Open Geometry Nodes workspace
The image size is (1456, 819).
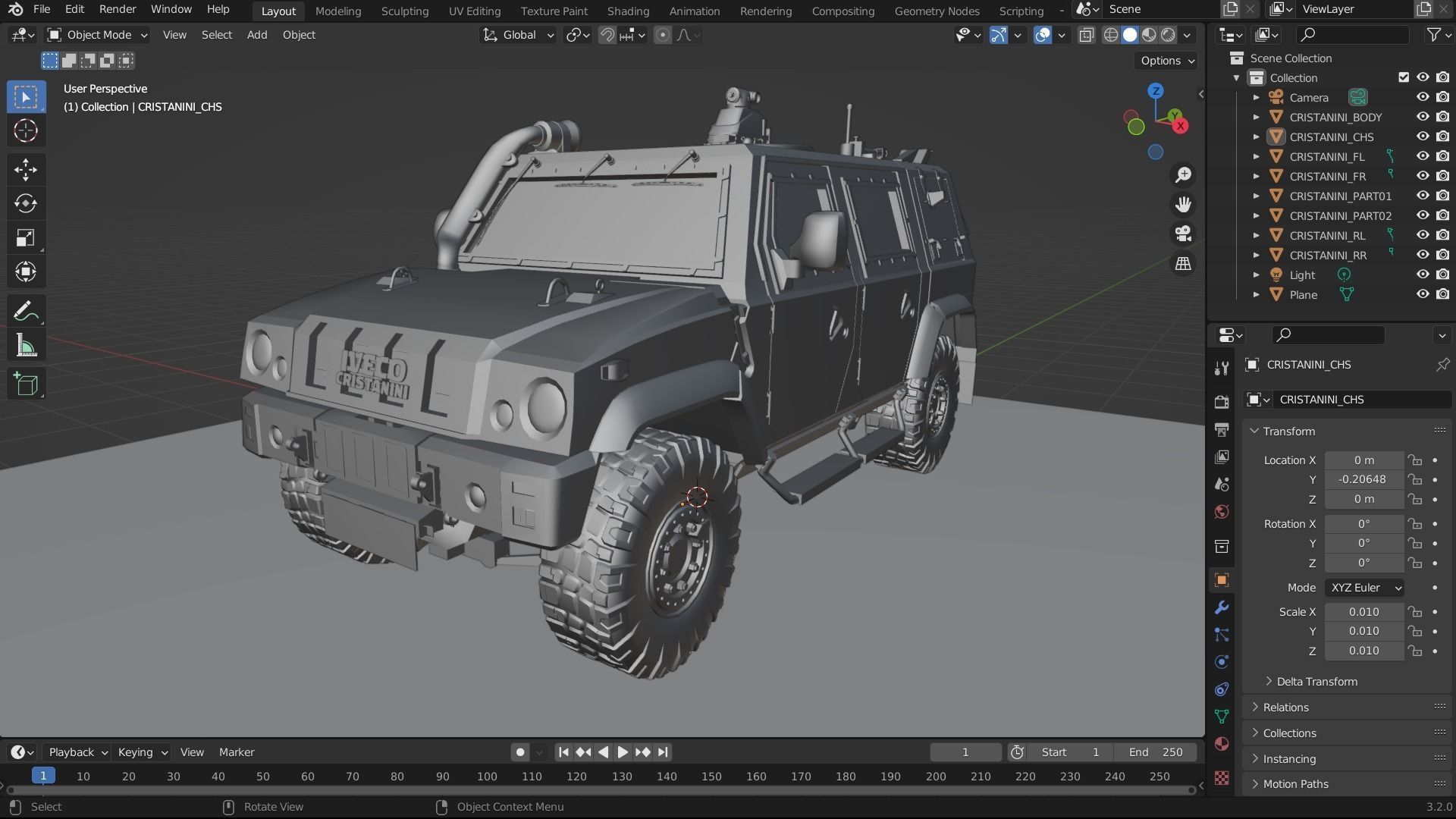coord(937,11)
